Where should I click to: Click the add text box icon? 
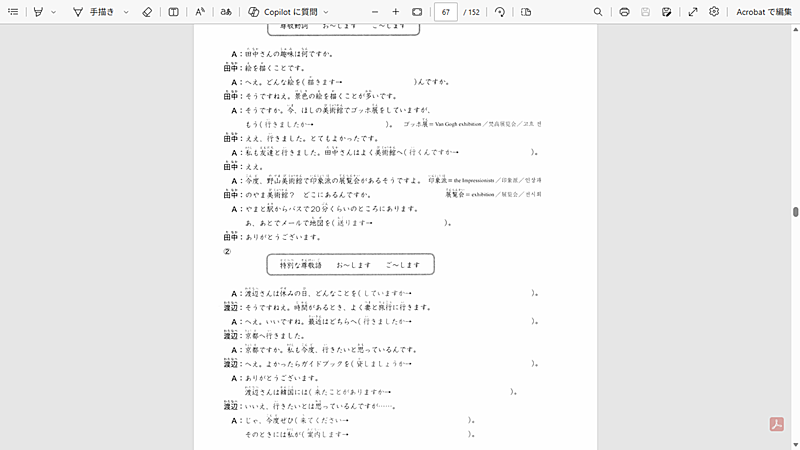click(x=174, y=12)
